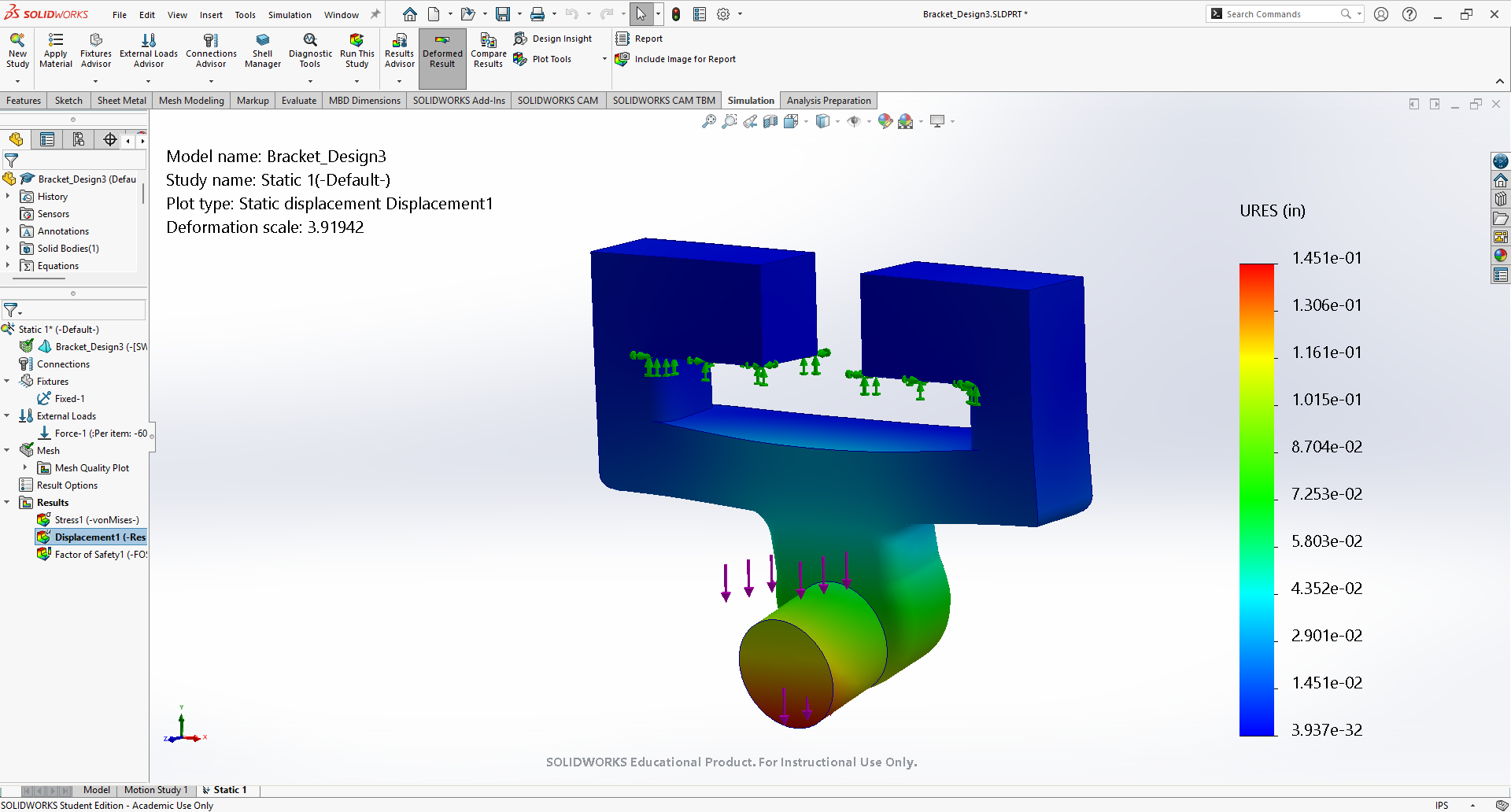Click the Report tool

click(639, 39)
